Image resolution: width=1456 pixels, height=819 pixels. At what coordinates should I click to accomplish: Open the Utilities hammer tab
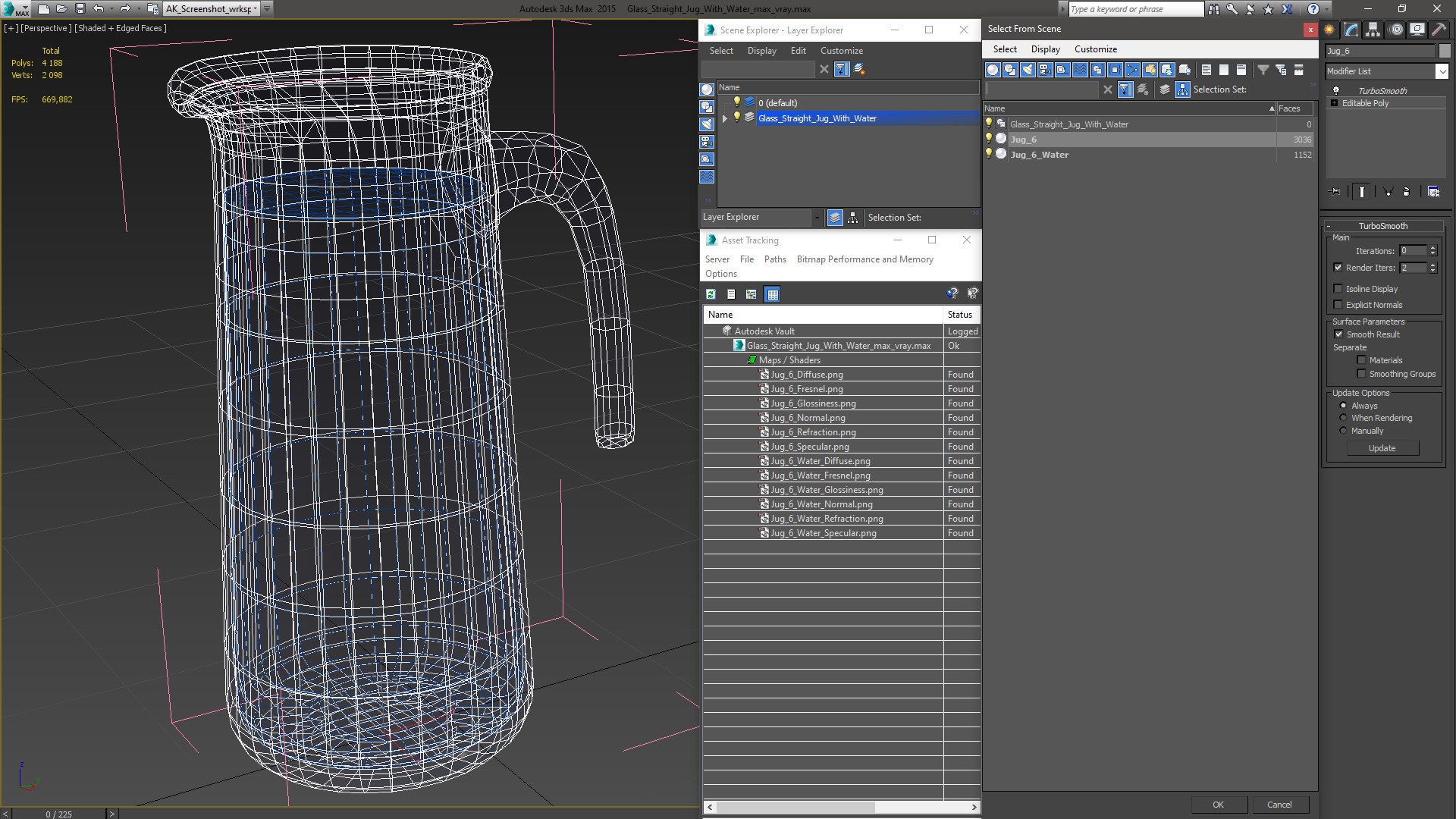pos(1439,30)
